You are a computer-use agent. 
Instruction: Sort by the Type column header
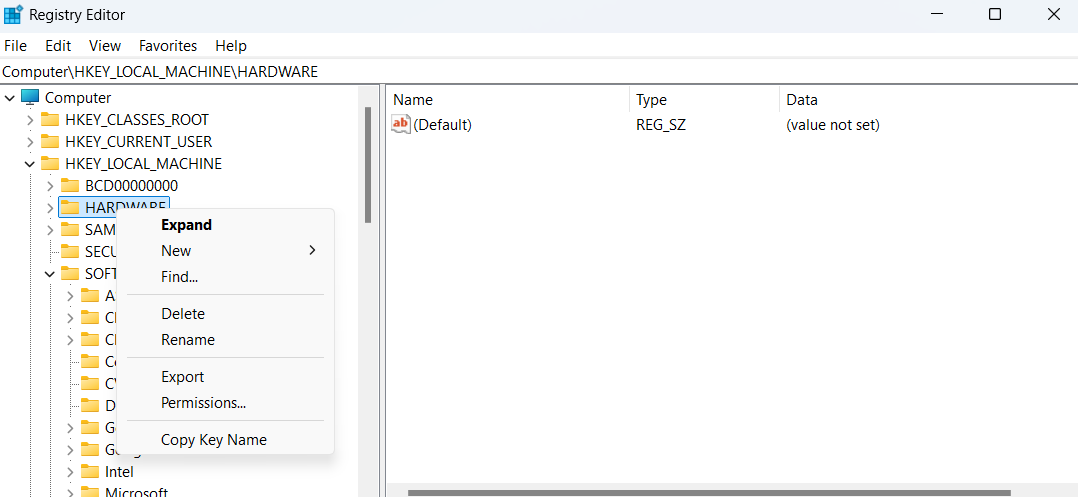point(705,100)
